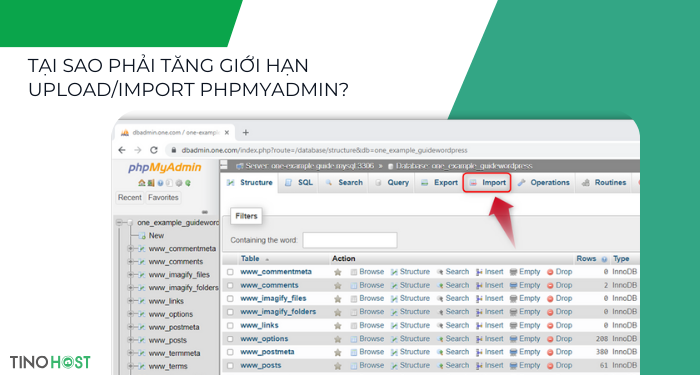Star www_imagify_files table as favorite
Screen dimensions: 700x375
coord(338,299)
